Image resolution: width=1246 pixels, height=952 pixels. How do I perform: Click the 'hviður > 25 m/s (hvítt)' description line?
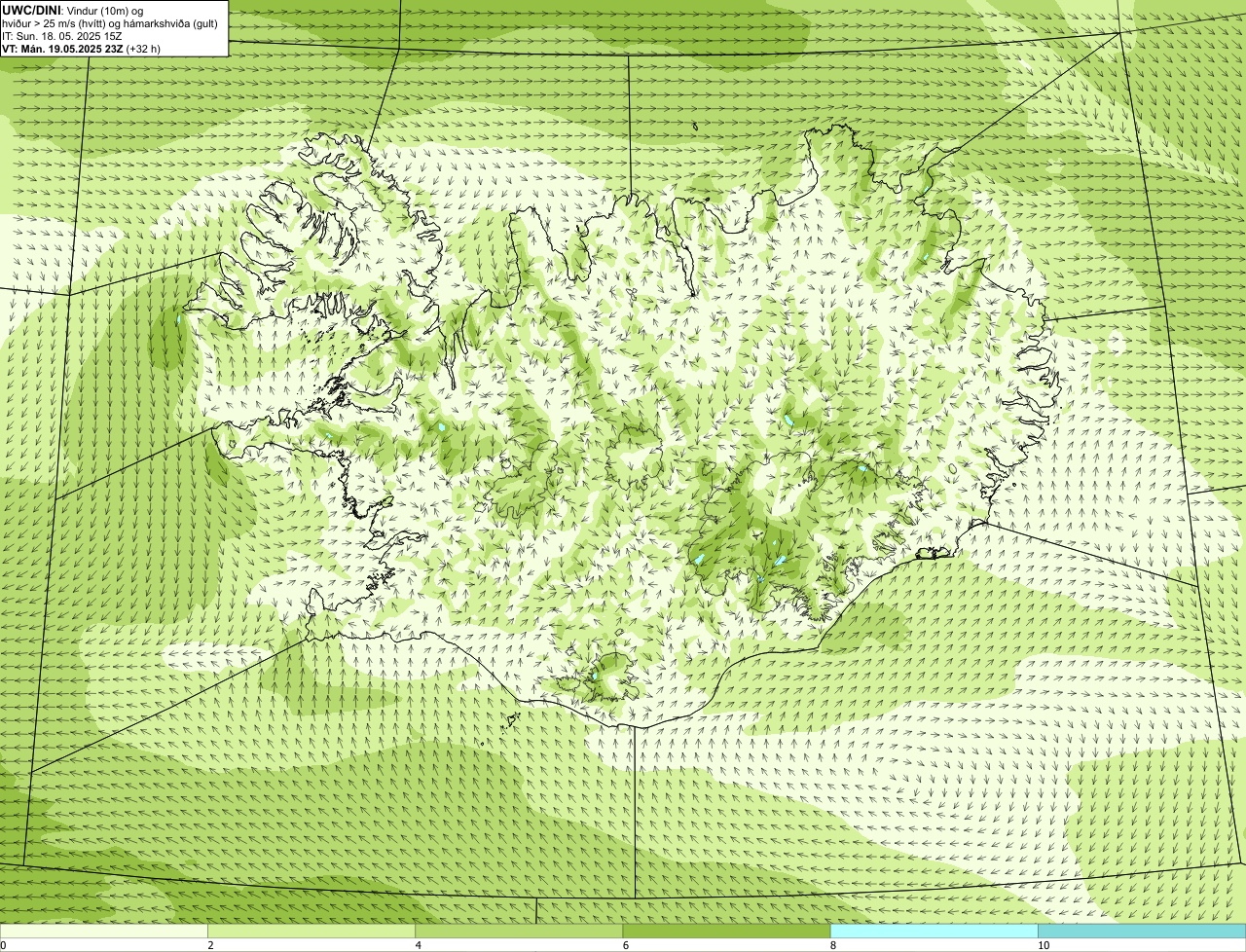pyautogui.click(x=110, y=23)
